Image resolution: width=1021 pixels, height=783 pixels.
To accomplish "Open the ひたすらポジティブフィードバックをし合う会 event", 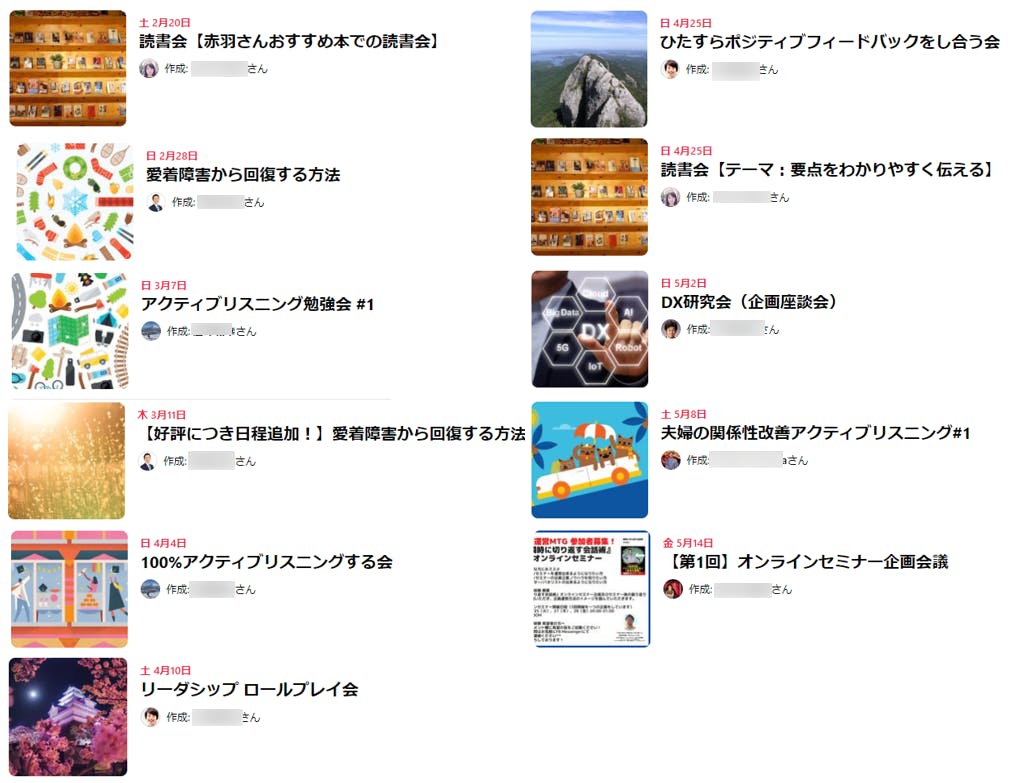I will [830, 42].
